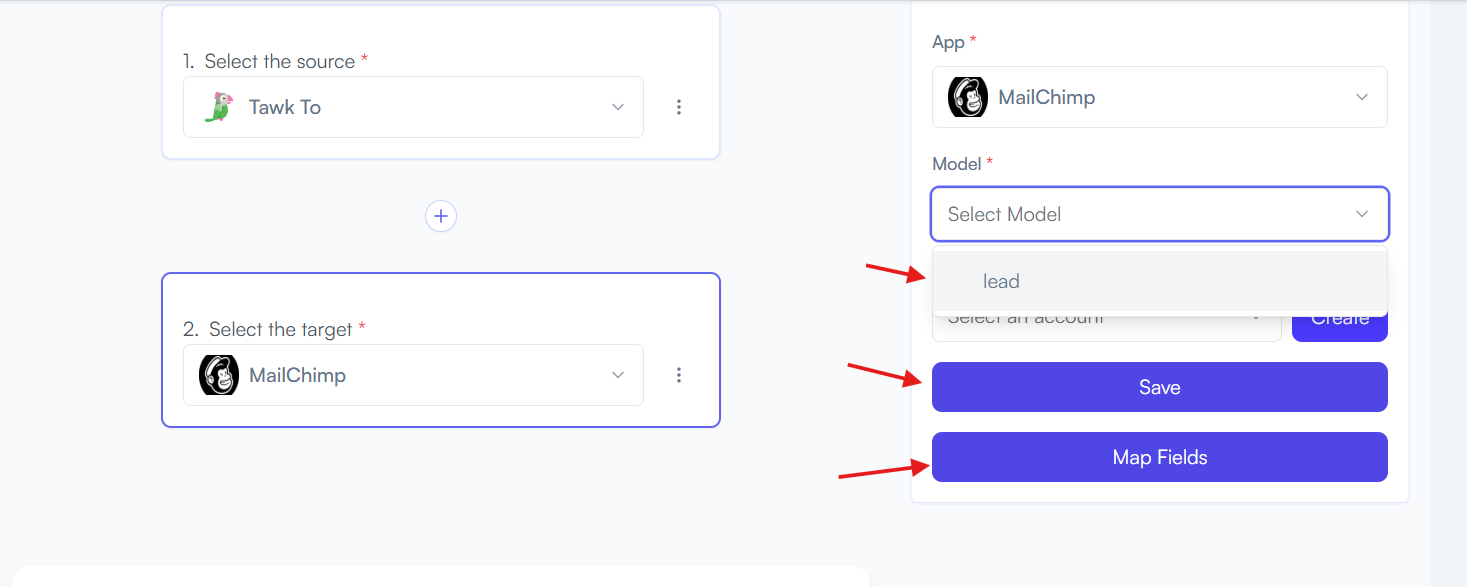Open the three-dot menu beside target MailChimp
1467x587 pixels.
pos(679,375)
